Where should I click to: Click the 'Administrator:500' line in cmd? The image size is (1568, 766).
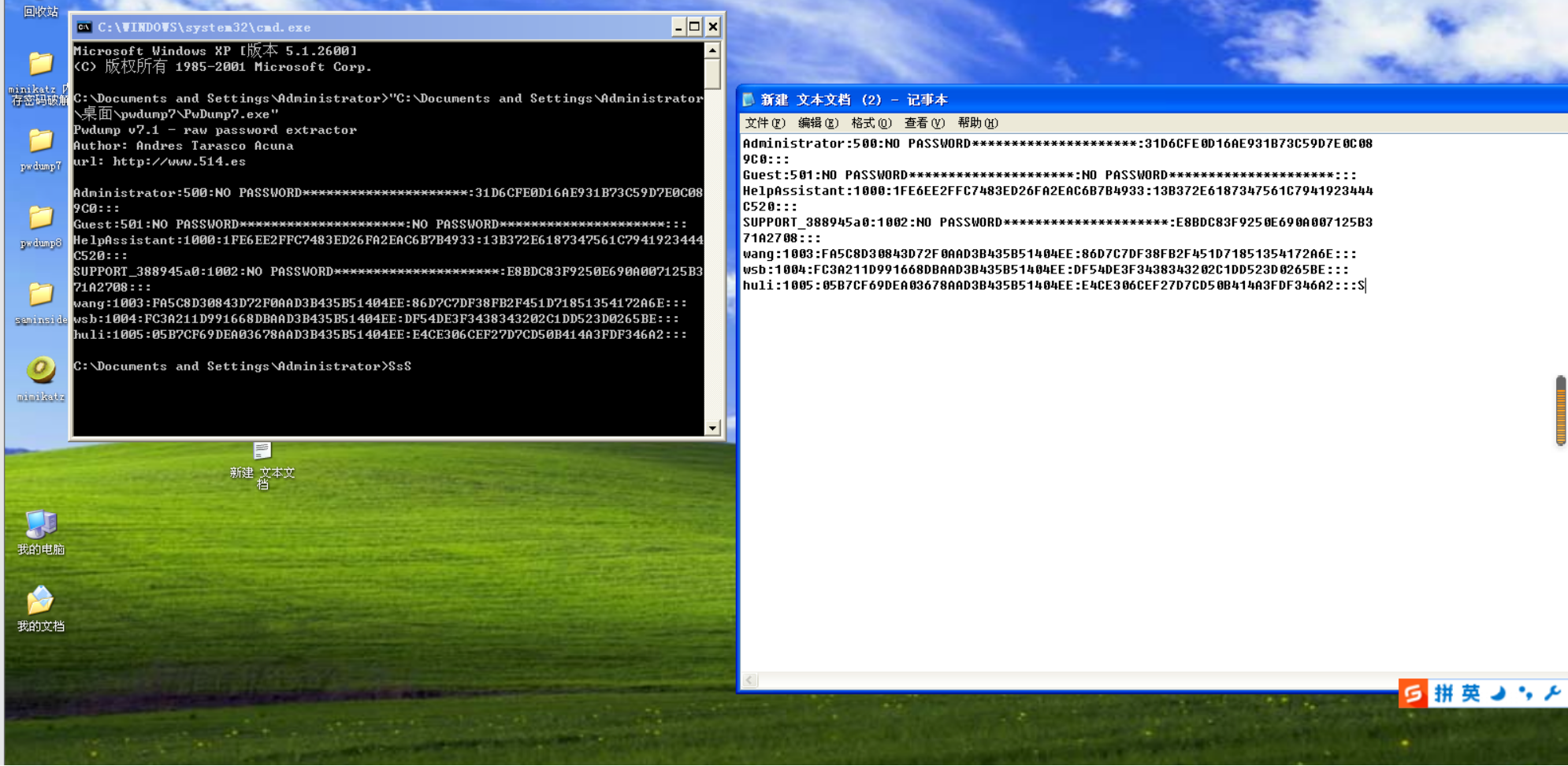tap(388, 201)
